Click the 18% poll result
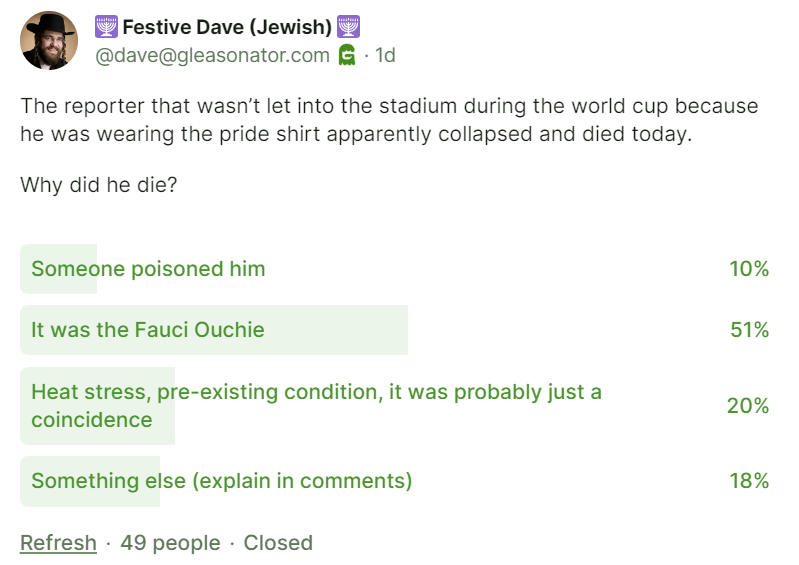Image resolution: width=799 pixels, height=565 pixels. (x=749, y=481)
